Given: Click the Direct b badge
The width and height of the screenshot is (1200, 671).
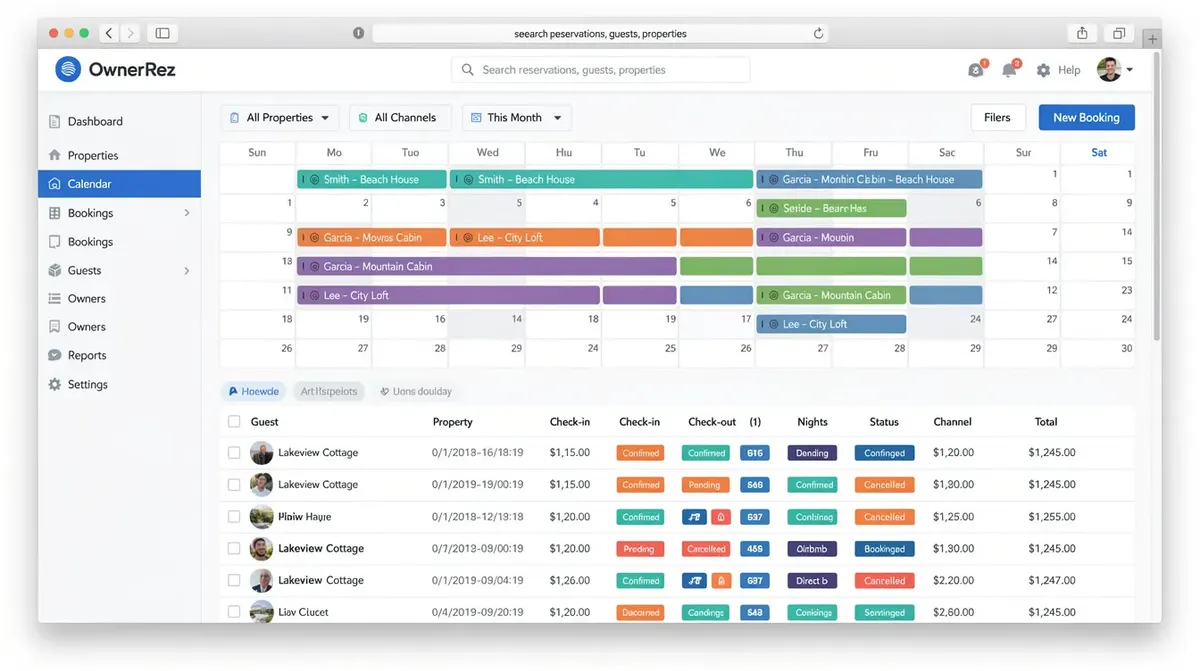Looking at the screenshot, I should pos(812,580).
